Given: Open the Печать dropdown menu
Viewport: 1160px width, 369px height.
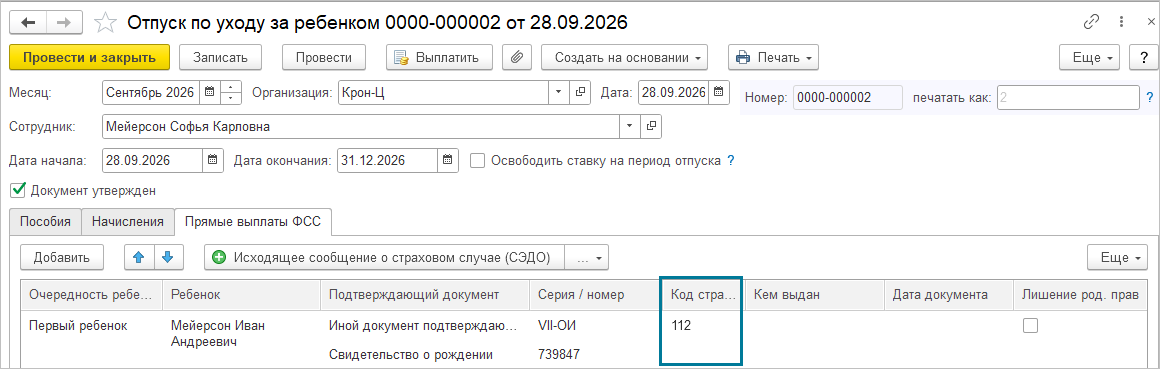Looking at the screenshot, I should [773, 57].
